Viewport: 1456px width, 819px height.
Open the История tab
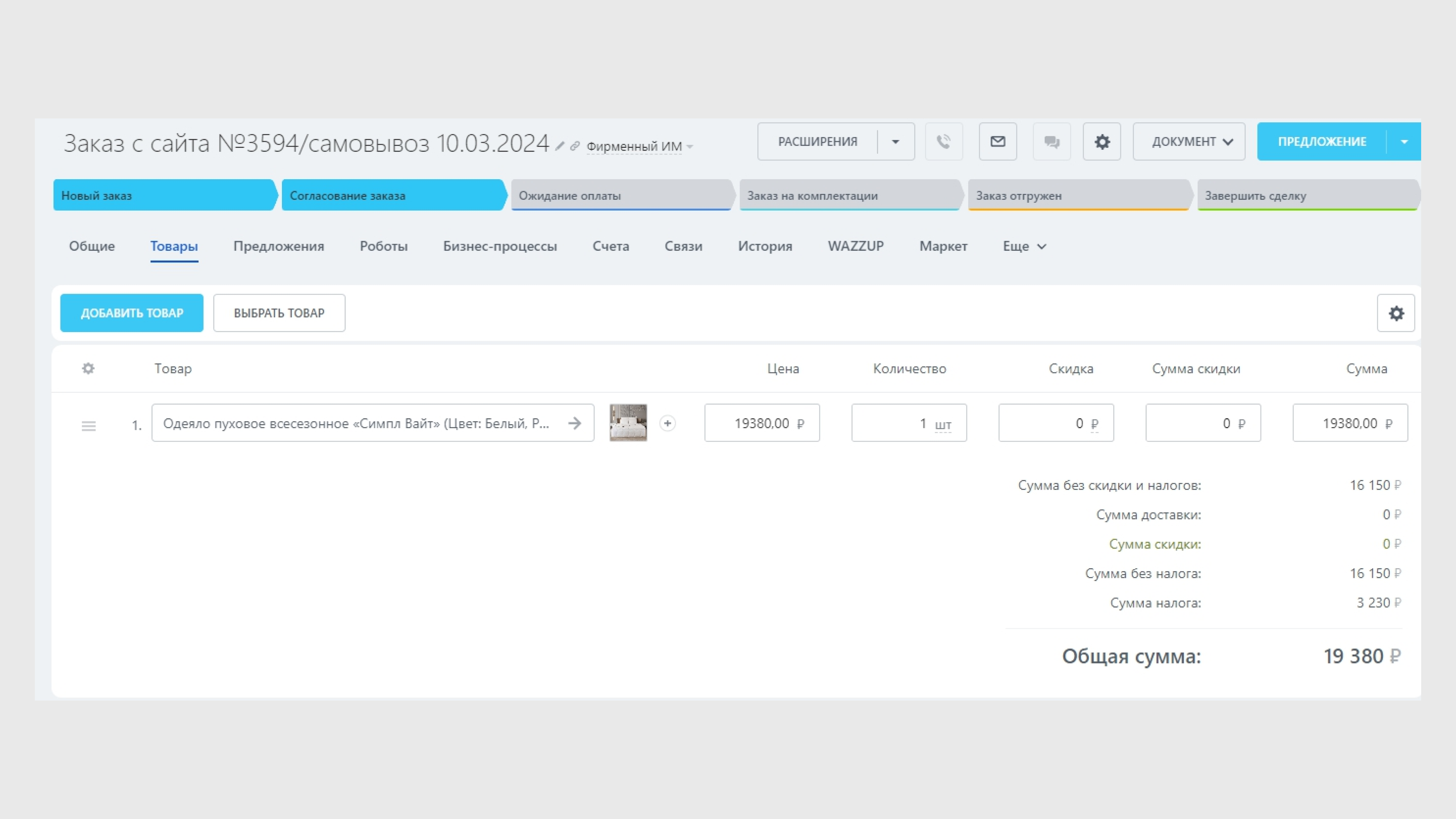click(x=765, y=246)
